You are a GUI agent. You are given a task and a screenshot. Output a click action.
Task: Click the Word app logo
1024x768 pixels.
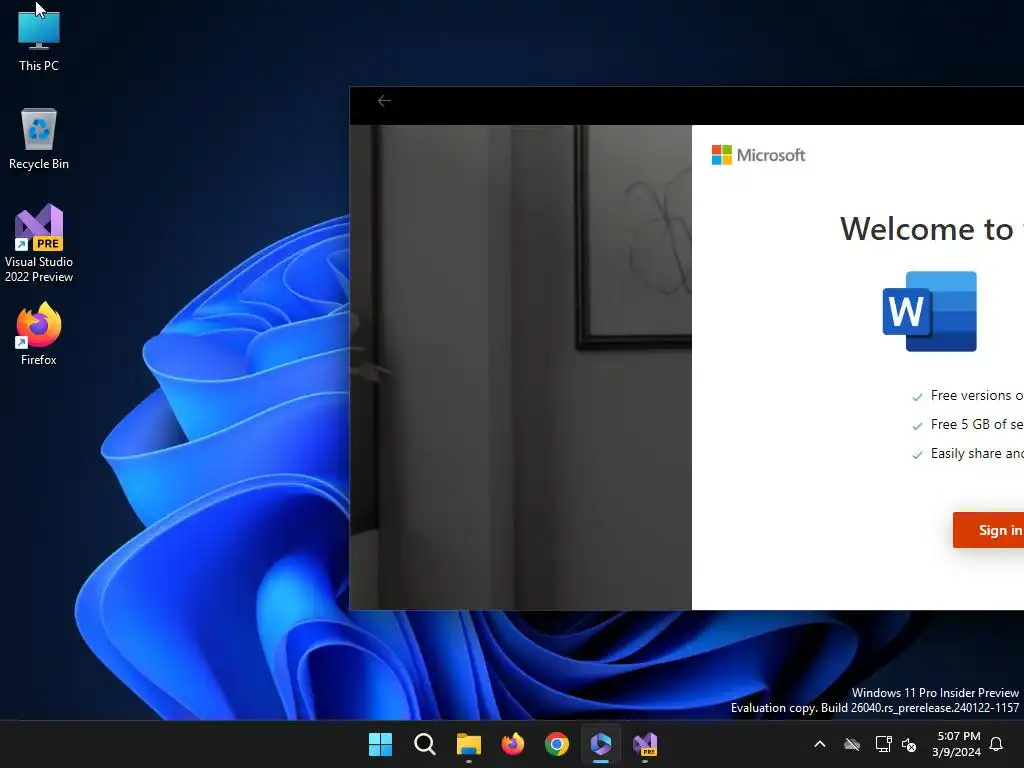pos(929,312)
